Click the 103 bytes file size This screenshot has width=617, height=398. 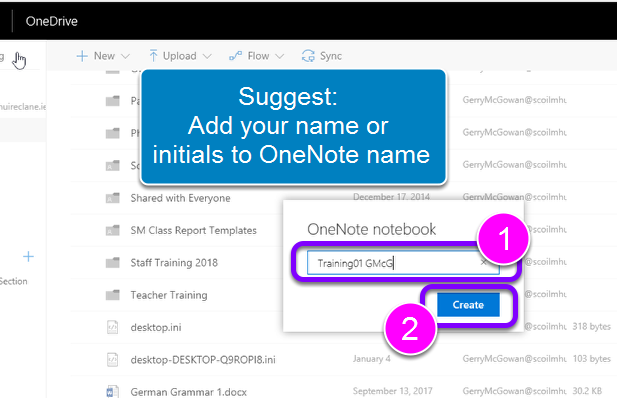[x=591, y=359]
